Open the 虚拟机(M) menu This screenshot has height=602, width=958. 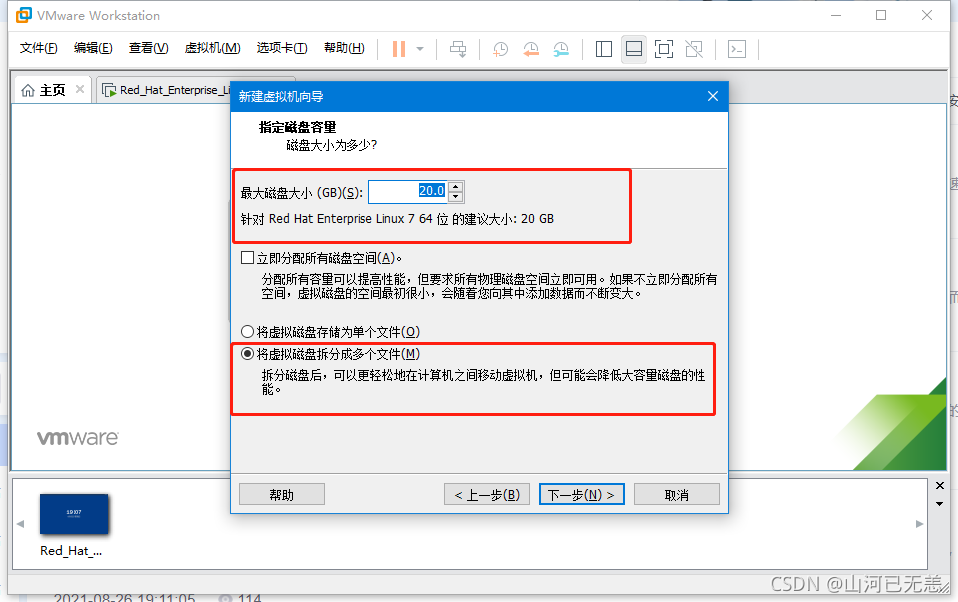tap(213, 48)
